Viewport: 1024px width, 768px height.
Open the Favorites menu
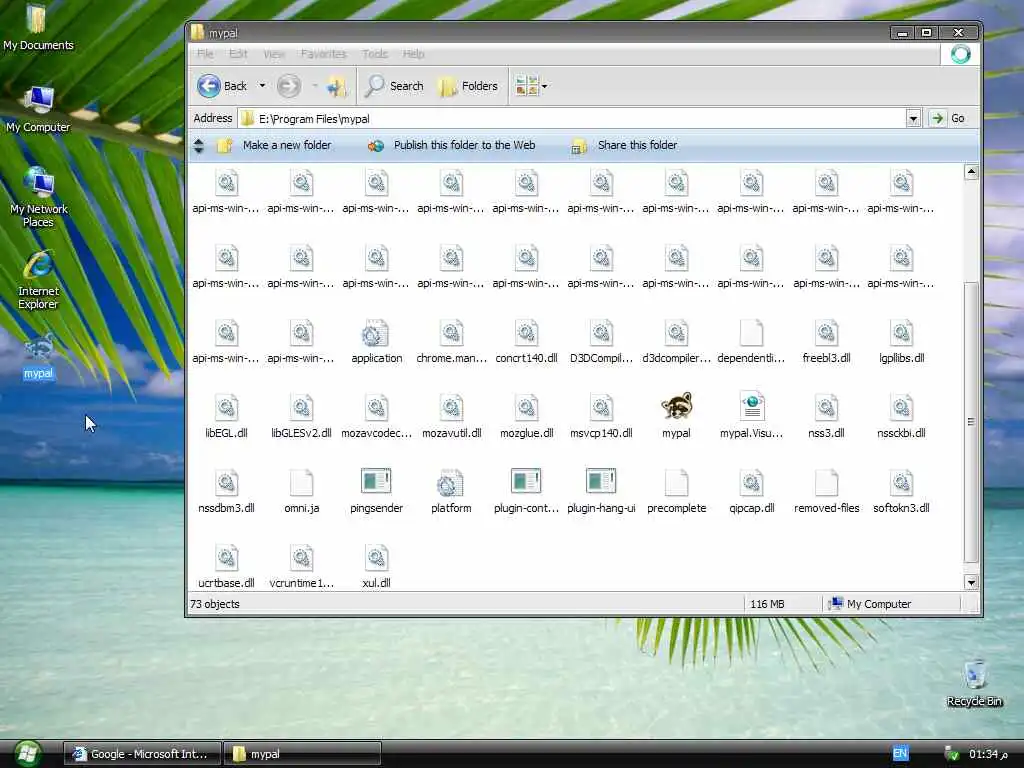323,54
